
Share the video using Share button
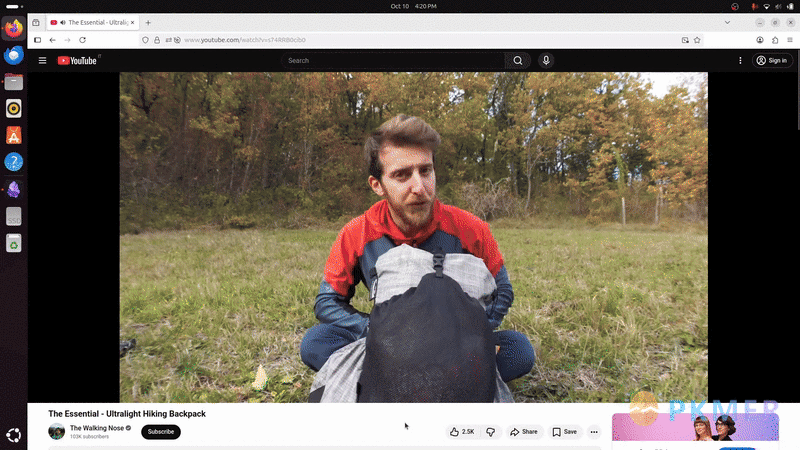524,432
